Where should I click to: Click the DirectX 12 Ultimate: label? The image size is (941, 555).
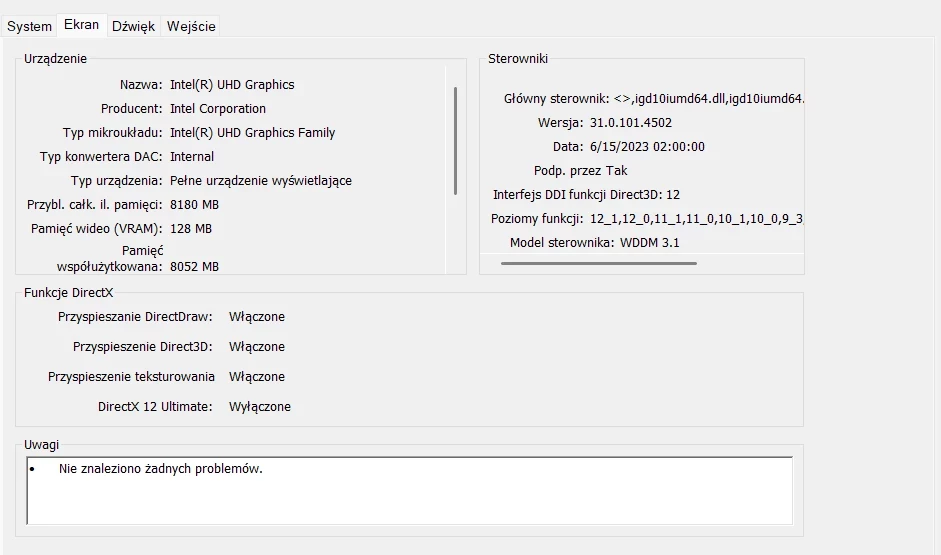pos(155,407)
